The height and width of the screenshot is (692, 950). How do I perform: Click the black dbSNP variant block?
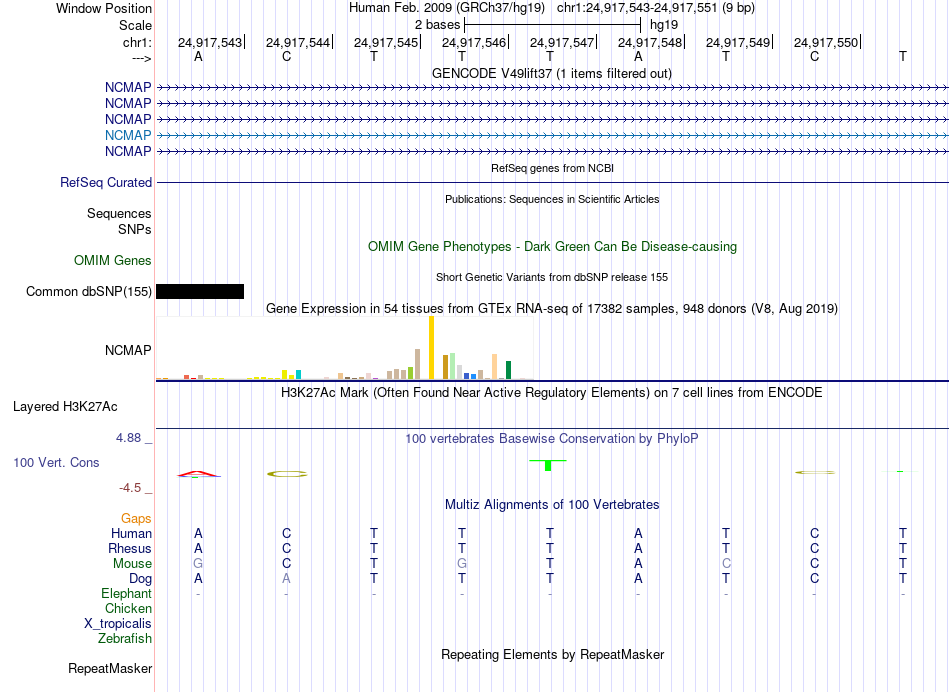(200, 291)
